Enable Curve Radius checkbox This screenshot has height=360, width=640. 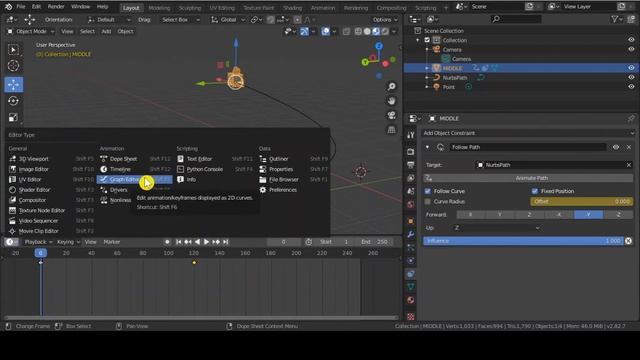pyautogui.click(x=428, y=202)
